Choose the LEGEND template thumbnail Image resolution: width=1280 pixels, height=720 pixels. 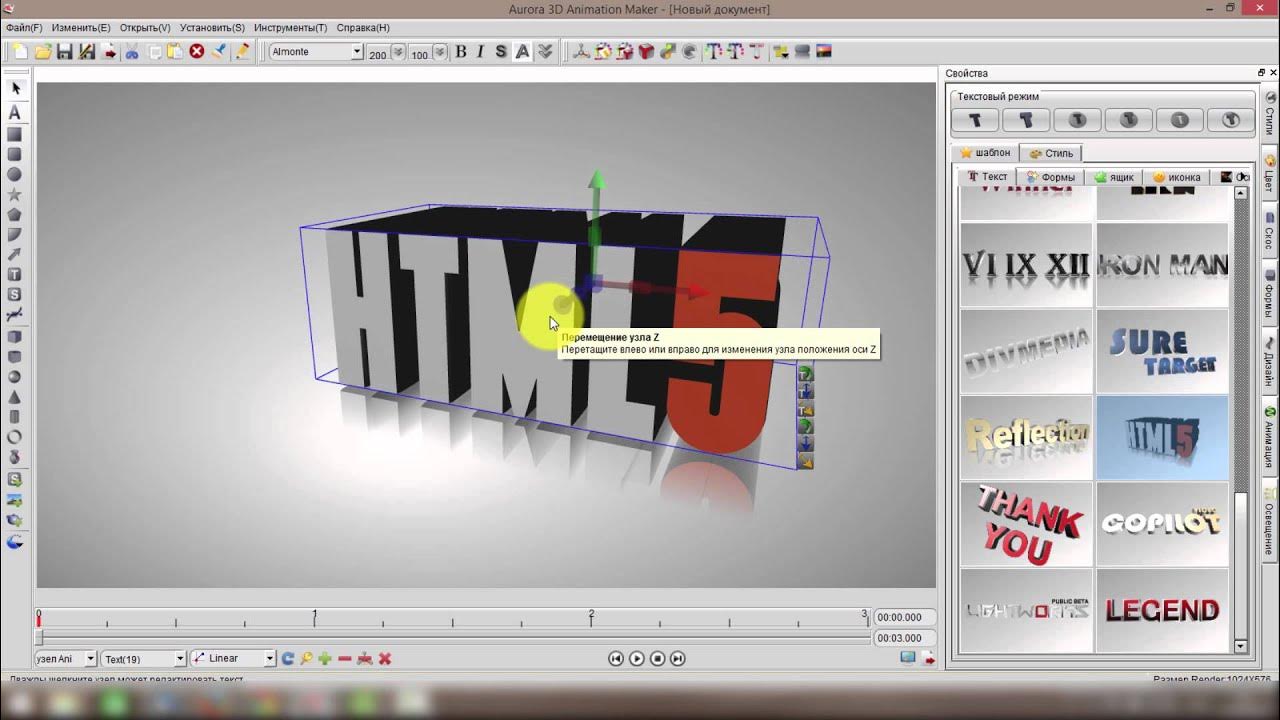coord(1162,610)
